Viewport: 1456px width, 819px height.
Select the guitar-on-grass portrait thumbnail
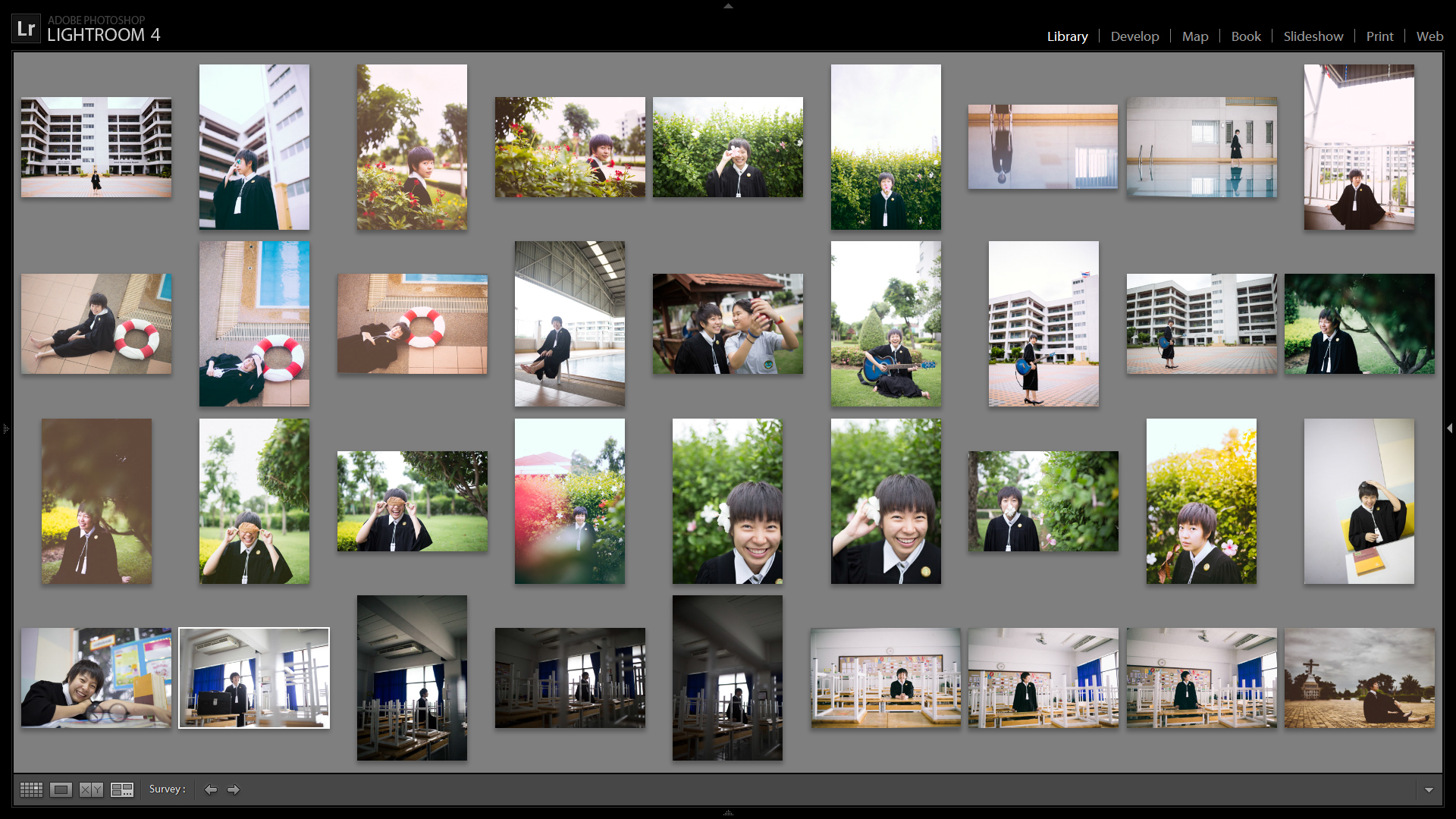tap(886, 324)
